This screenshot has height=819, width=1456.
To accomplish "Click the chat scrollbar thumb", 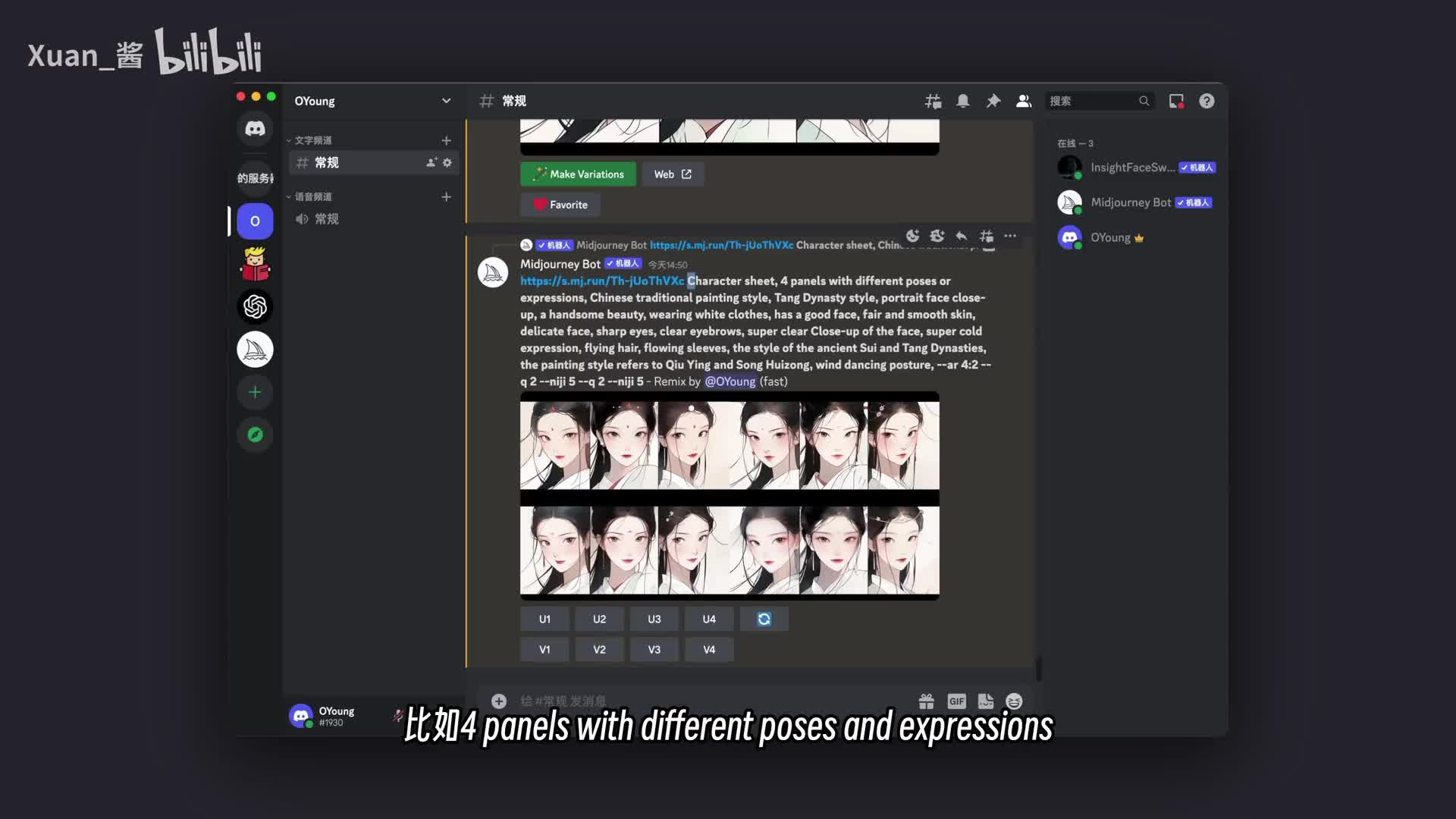I will tap(1038, 668).
